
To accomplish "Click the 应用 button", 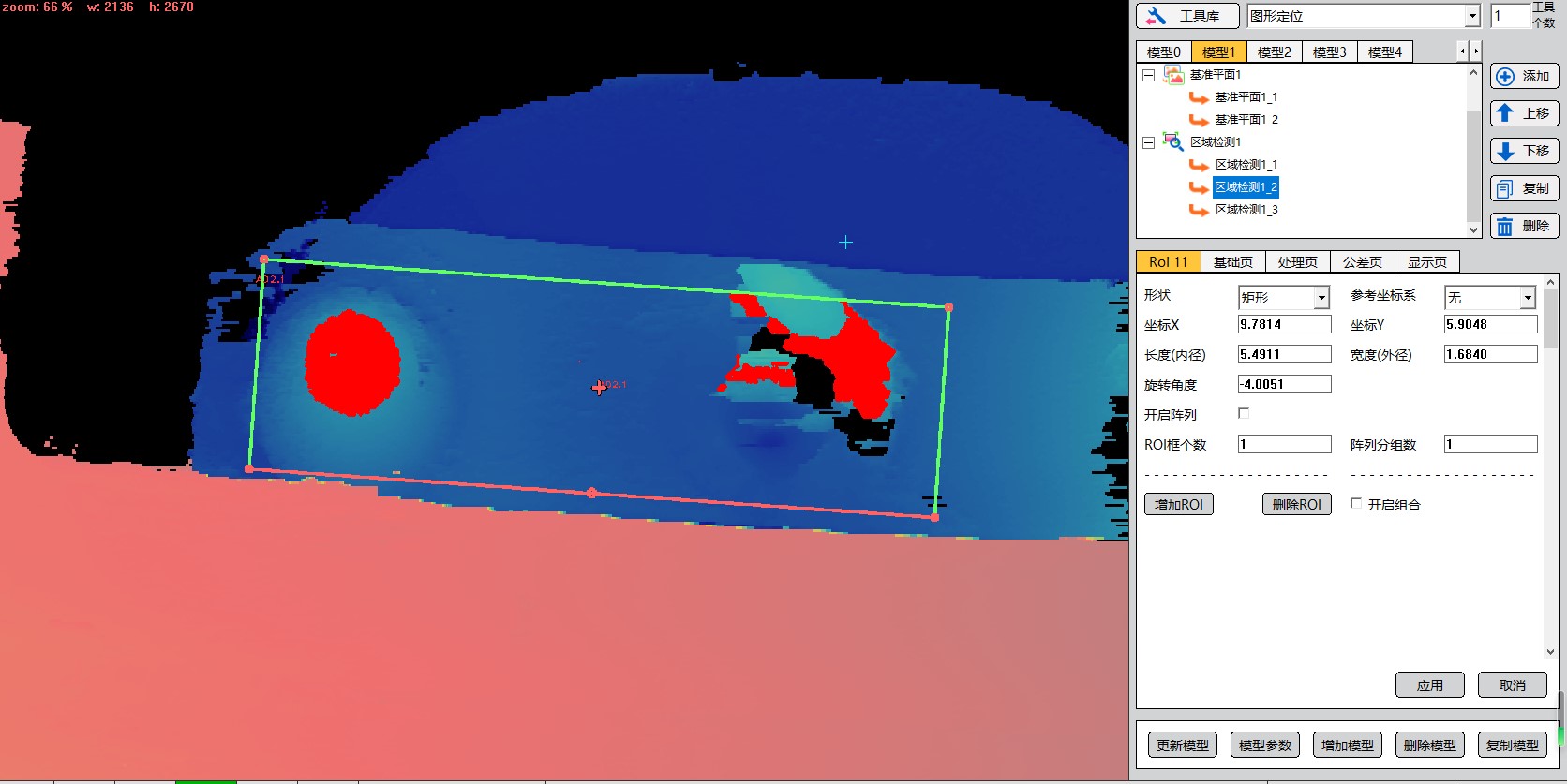I will click(1429, 685).
